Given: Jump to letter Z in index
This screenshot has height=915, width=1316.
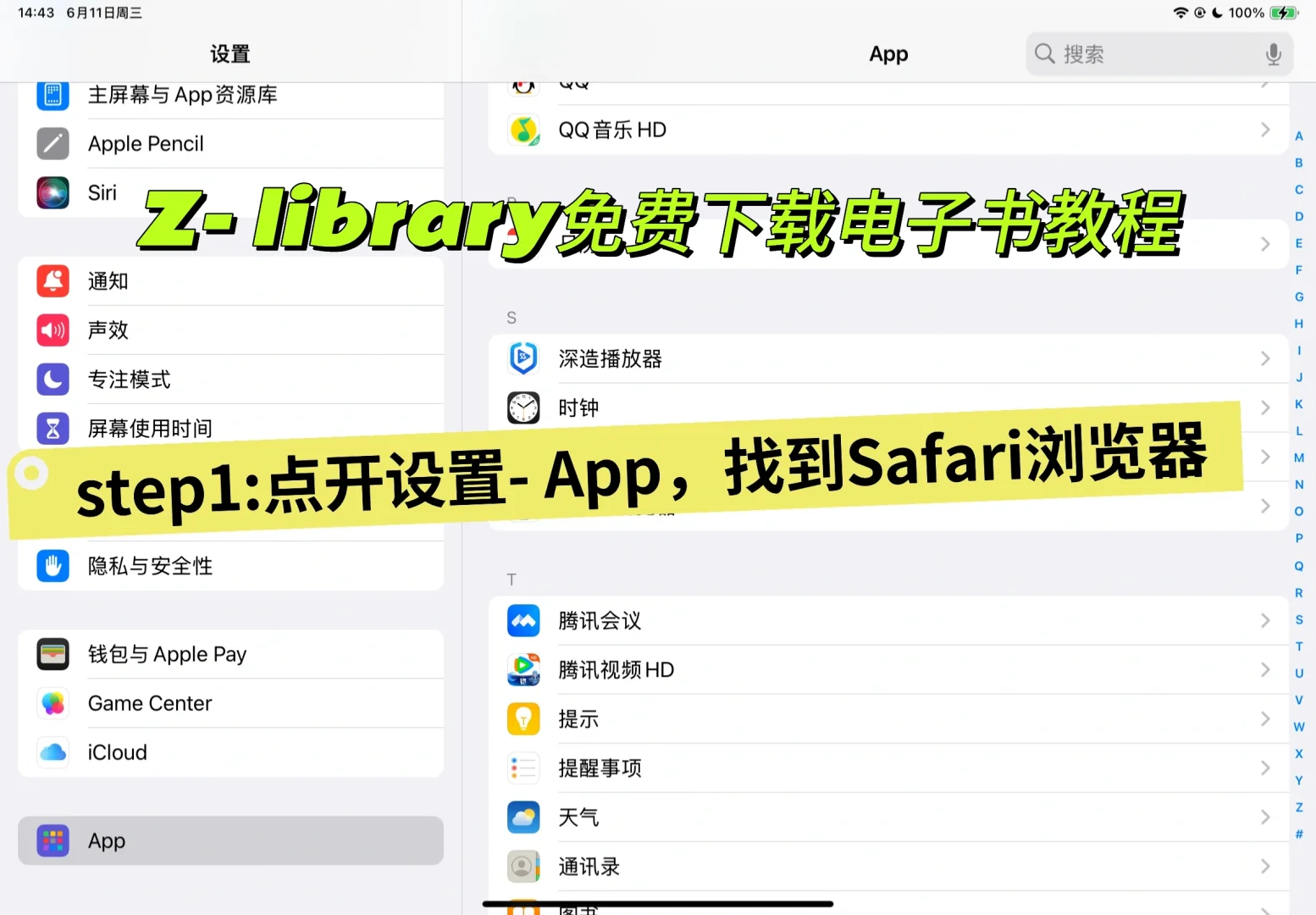Looking at the screenshot, I should point(1299,807).
